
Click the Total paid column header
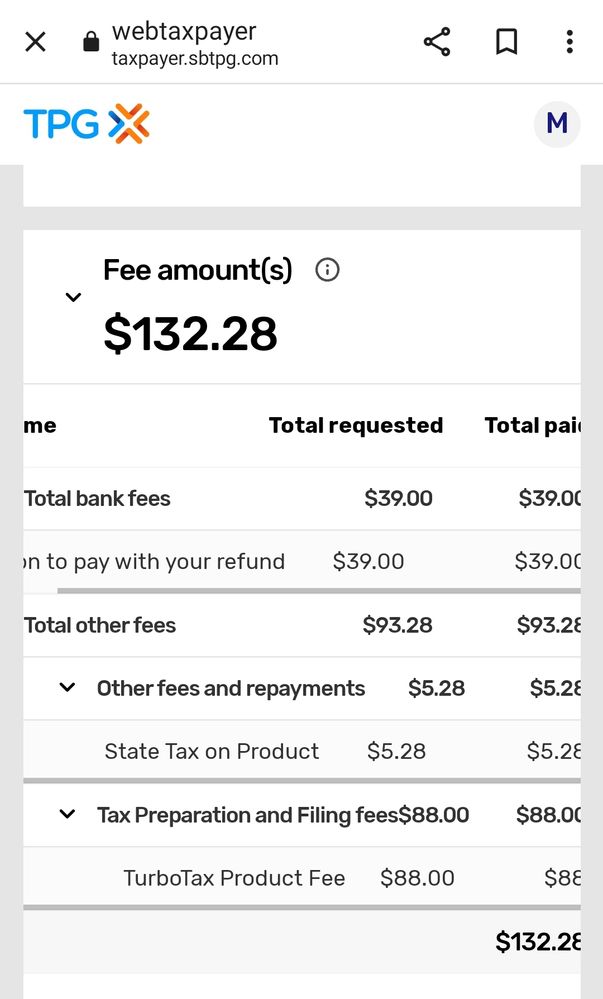(x=532, y=426)
